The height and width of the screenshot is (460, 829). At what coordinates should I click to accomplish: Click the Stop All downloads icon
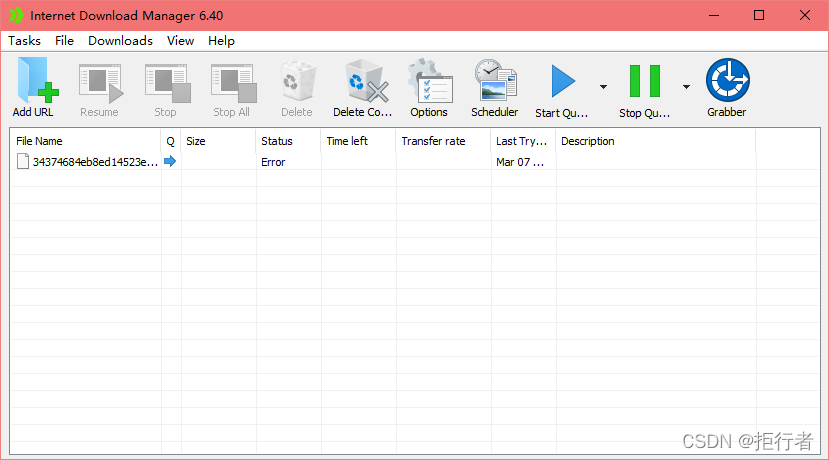[x=234, y=84]
